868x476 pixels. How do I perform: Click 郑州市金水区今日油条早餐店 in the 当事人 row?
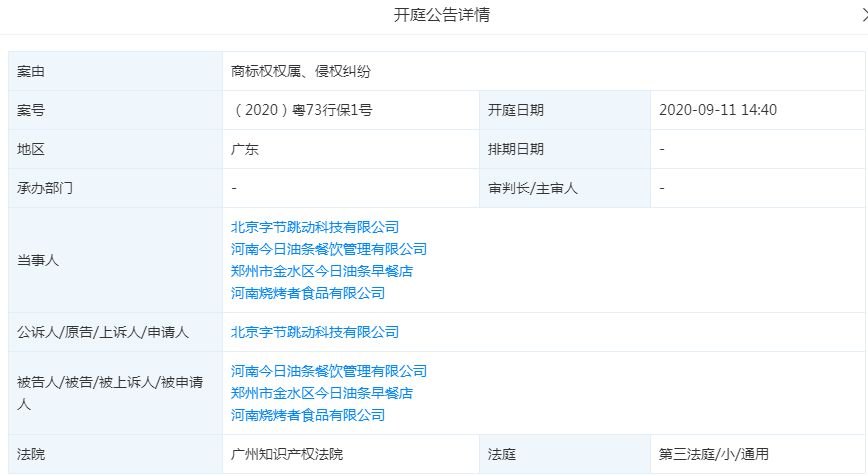[x=321, y=271]
